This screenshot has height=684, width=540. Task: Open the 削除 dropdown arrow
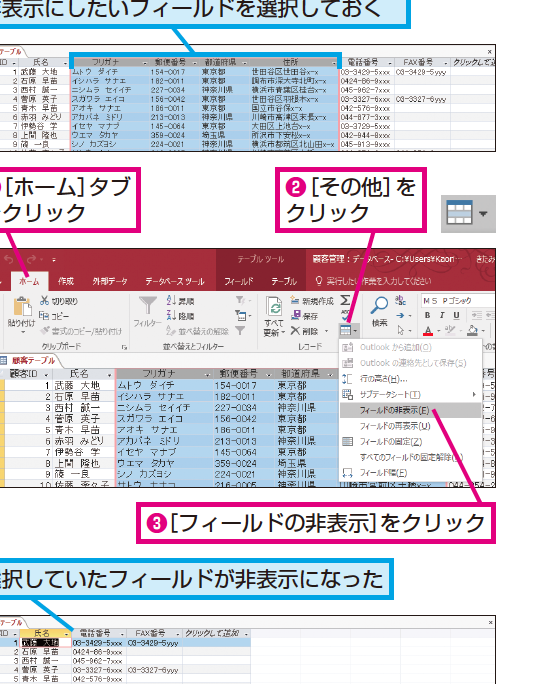click(326, 331)
